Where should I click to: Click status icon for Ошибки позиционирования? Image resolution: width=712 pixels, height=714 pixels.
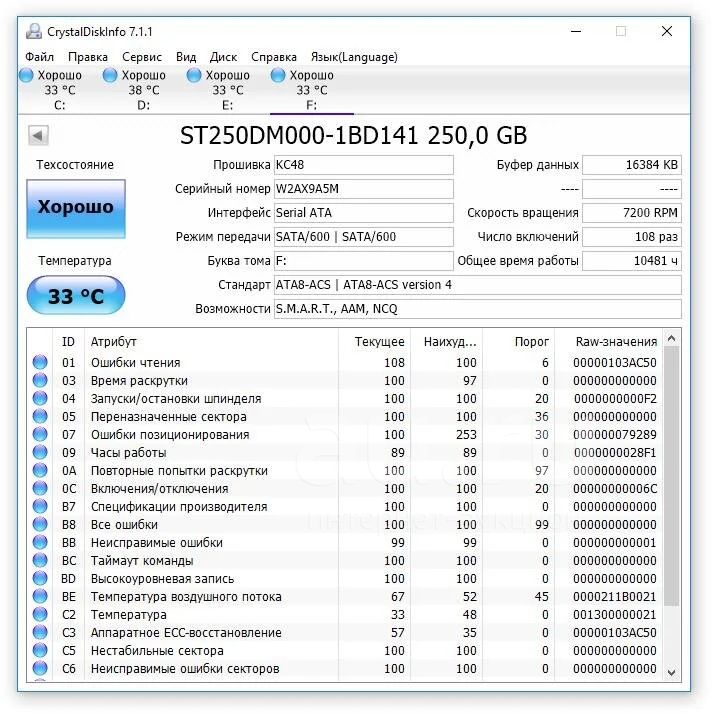click(40, 434)
